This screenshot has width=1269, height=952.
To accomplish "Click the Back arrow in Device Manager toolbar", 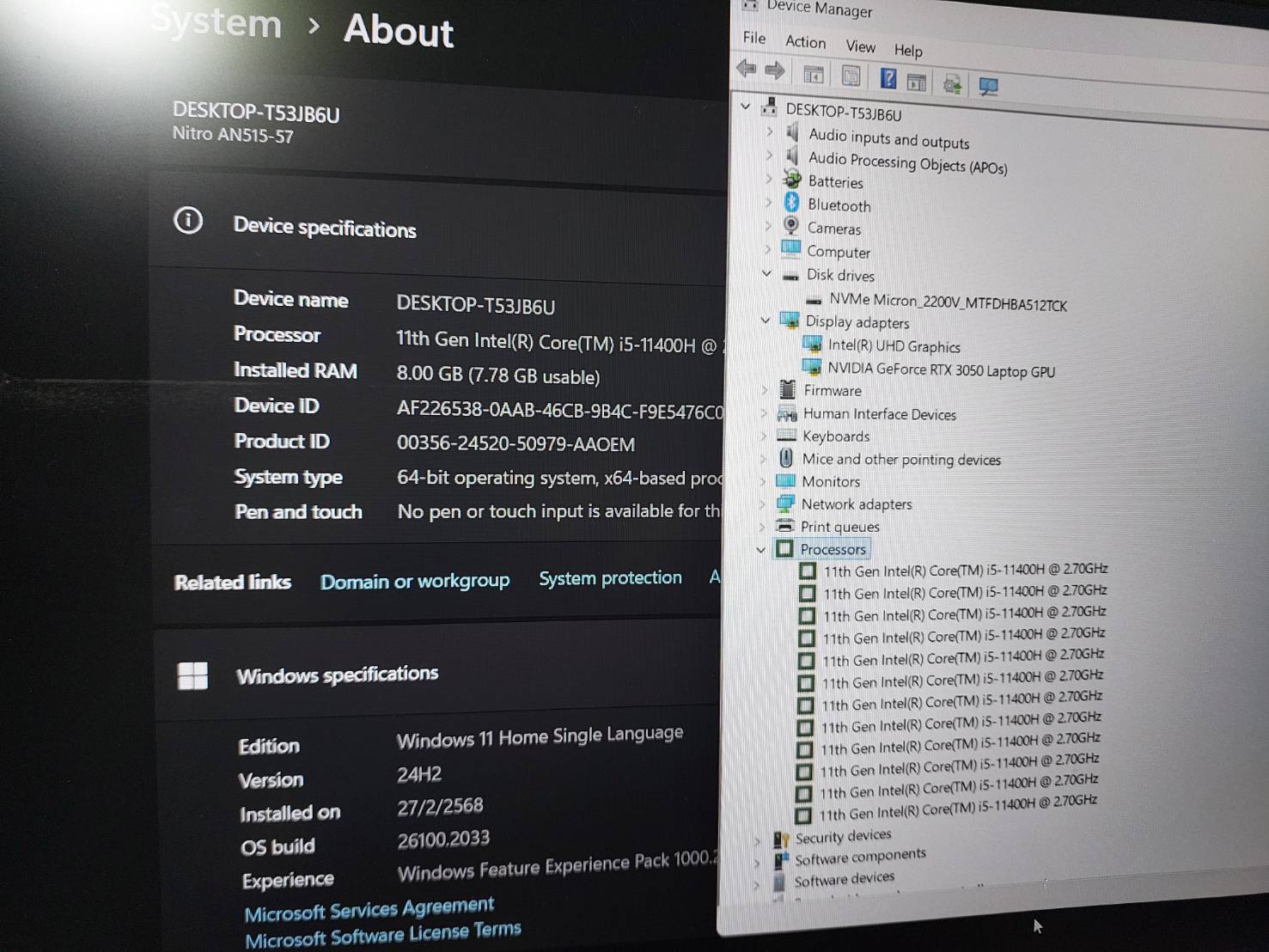I will tap(746, 69).
